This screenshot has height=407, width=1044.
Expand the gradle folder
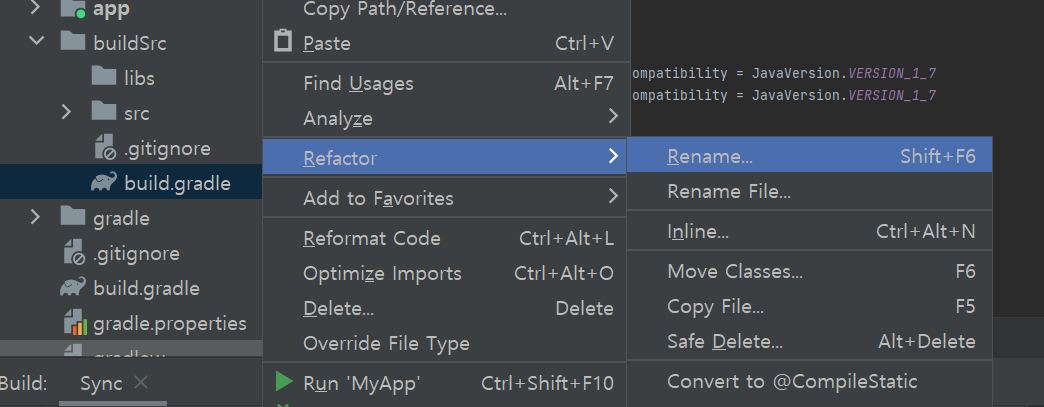pyautogui.click(x=35, y=216)
